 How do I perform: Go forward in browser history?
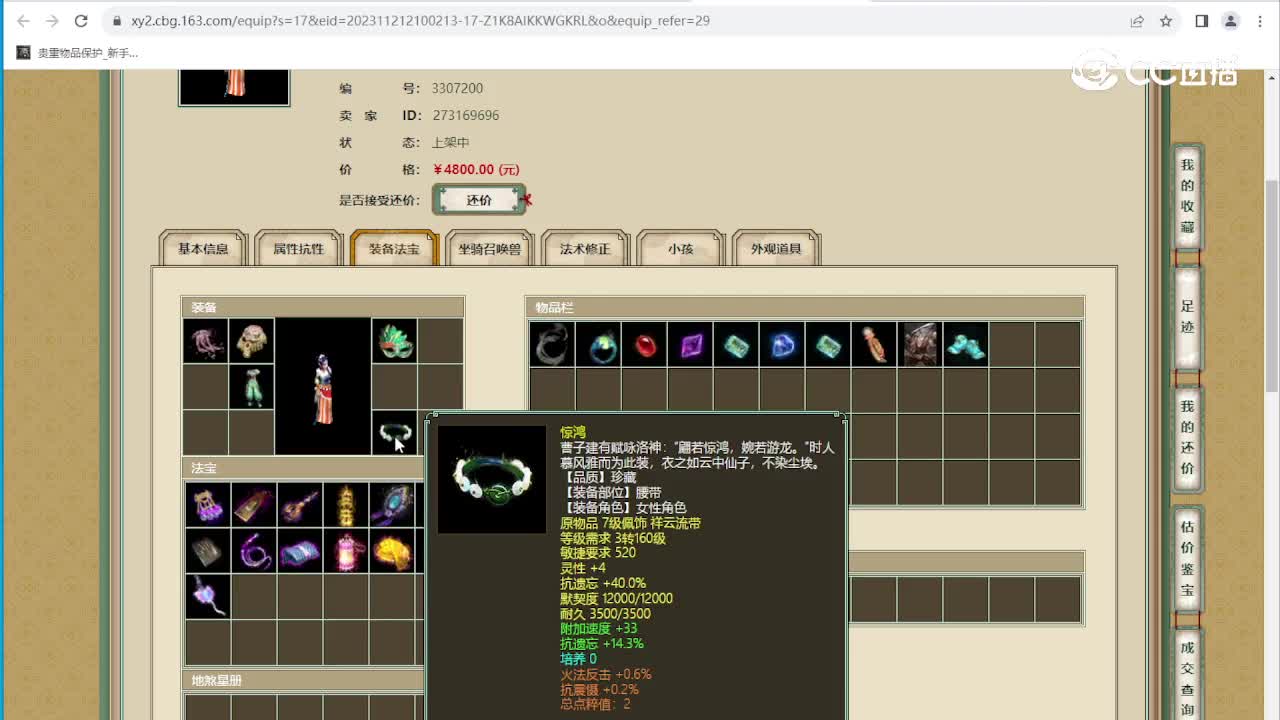[52, 21]
